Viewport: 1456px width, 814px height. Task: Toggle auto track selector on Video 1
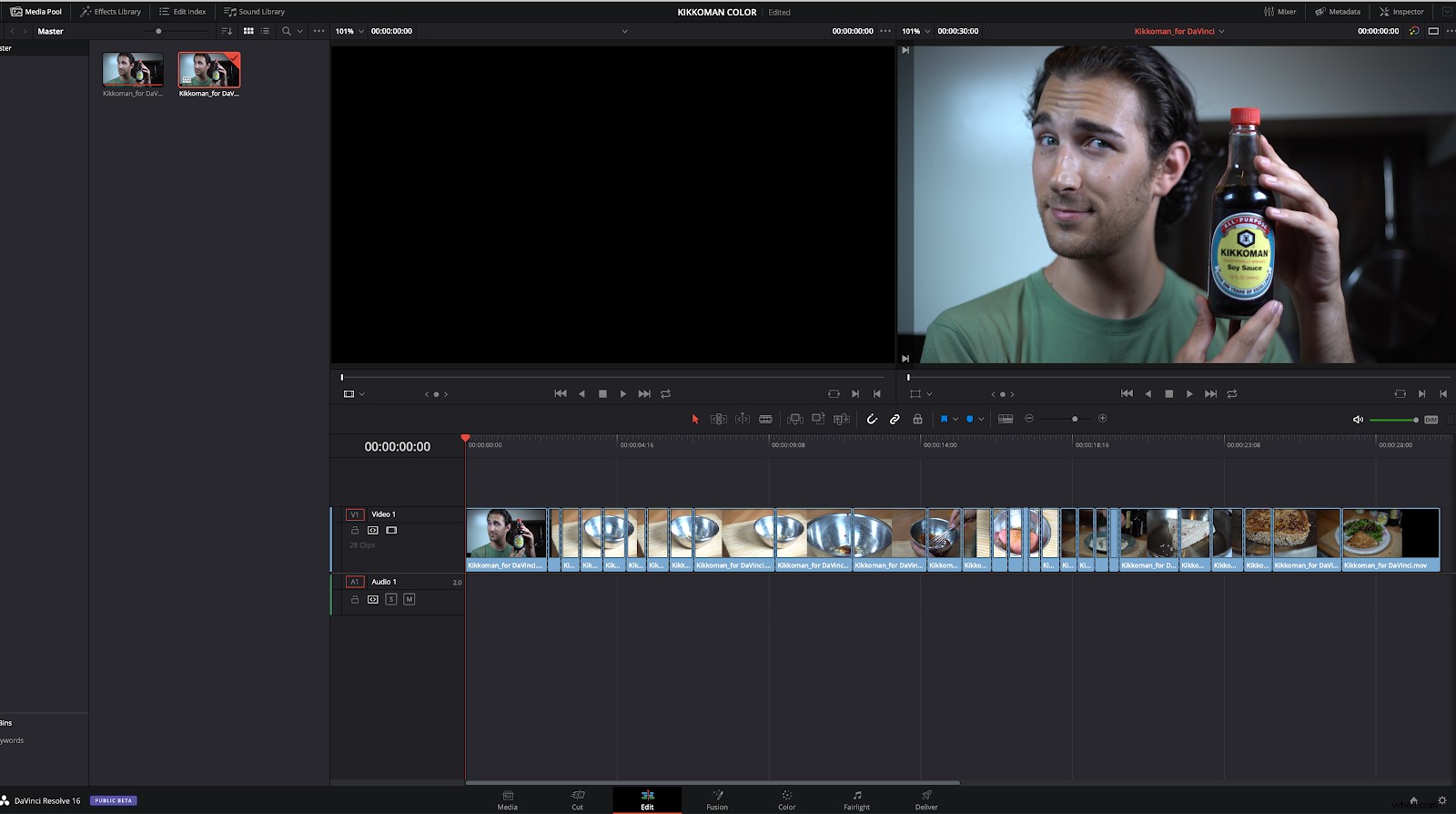(373, 530)
